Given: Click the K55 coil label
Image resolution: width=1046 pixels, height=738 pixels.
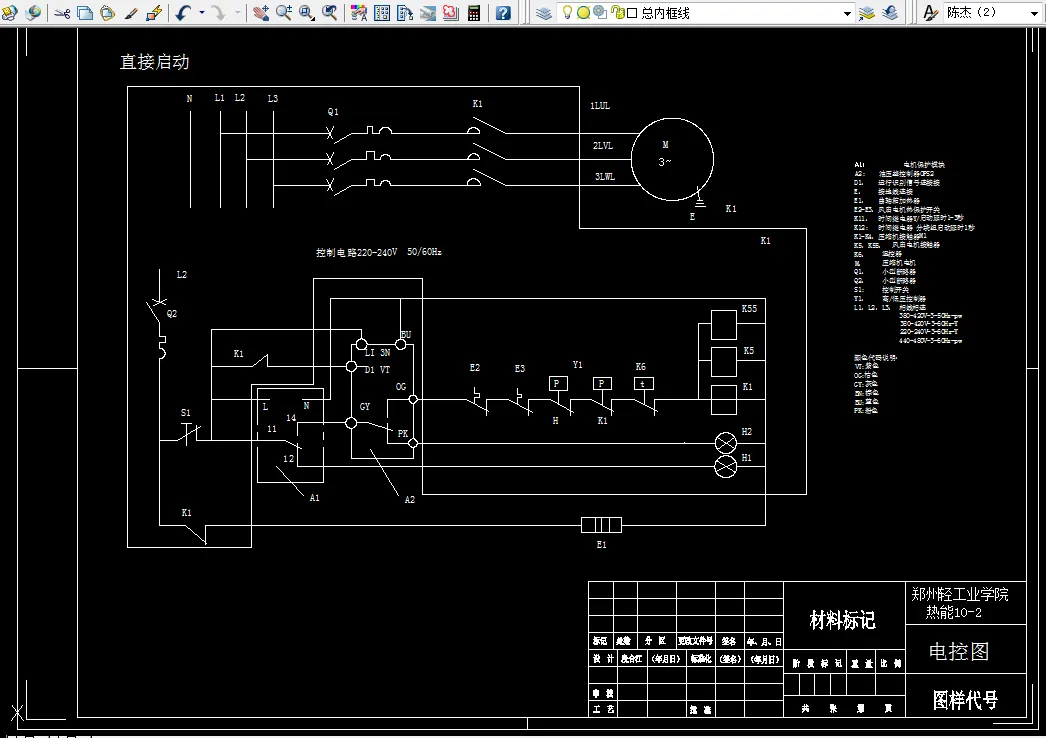Looking at the screenshot, I should [749, 308].
